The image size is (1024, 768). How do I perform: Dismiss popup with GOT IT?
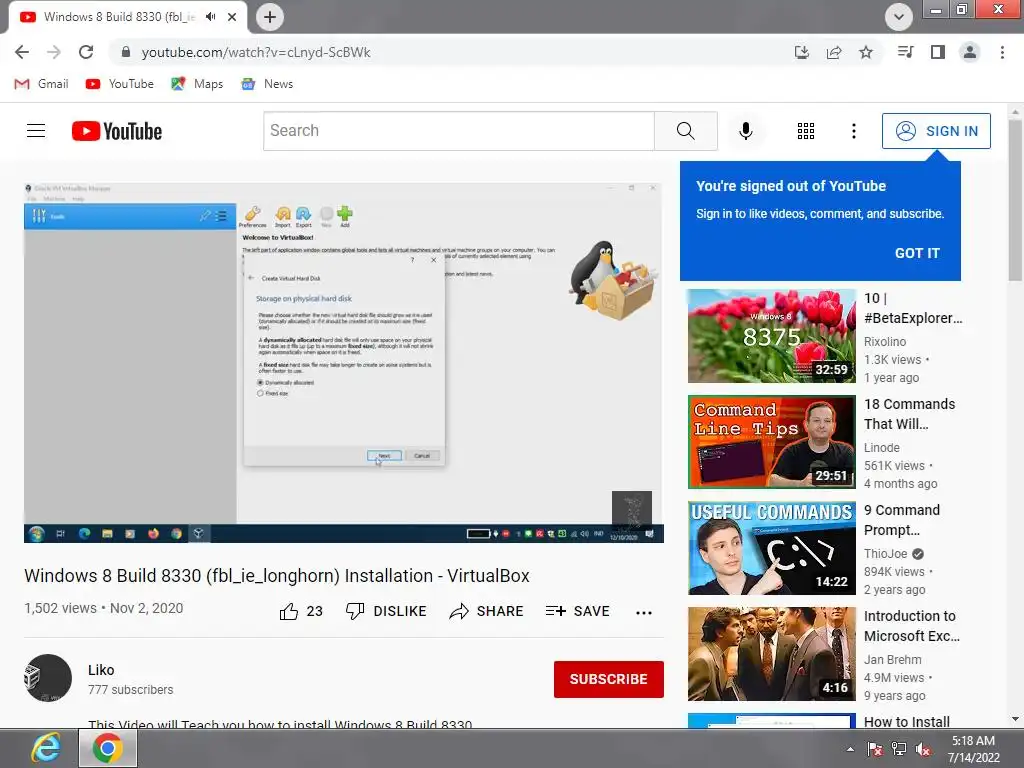pyautogui.click(x=917, y=253)
